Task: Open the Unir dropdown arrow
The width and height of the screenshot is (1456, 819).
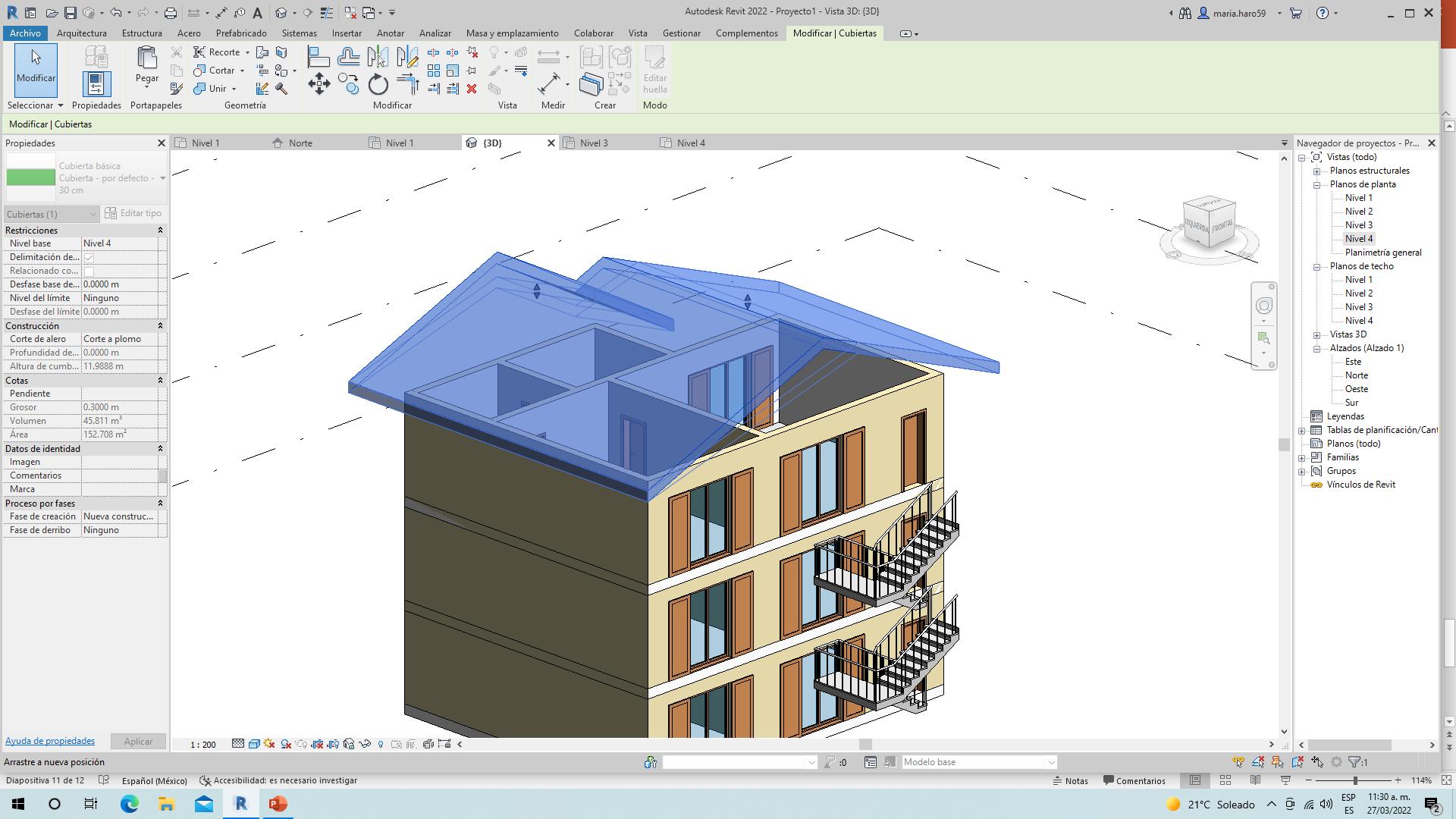Action: coord(234,89)
